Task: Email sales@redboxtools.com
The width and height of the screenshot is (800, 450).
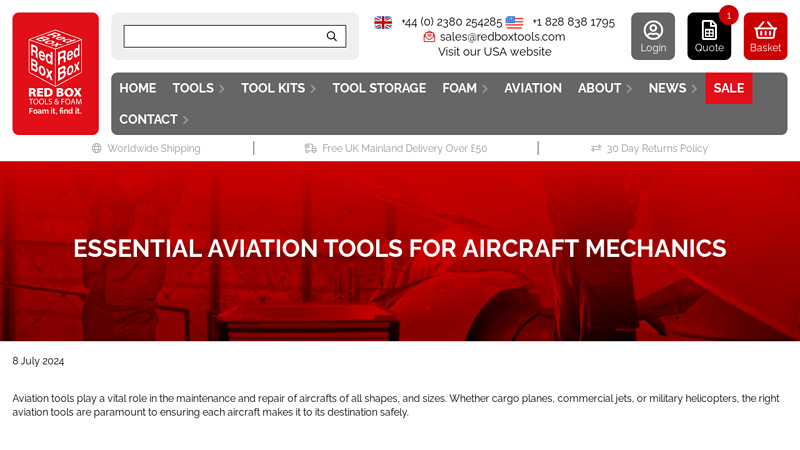Action: (x=502, y=37)
